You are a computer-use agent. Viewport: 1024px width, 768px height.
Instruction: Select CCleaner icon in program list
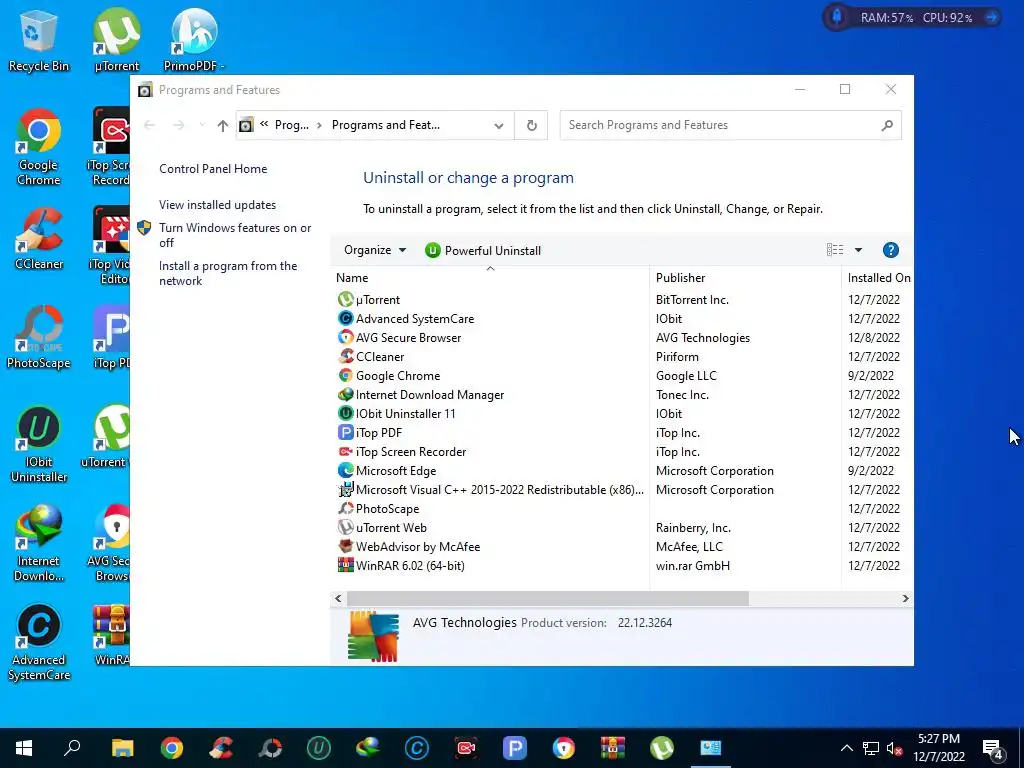click(345, 357)
